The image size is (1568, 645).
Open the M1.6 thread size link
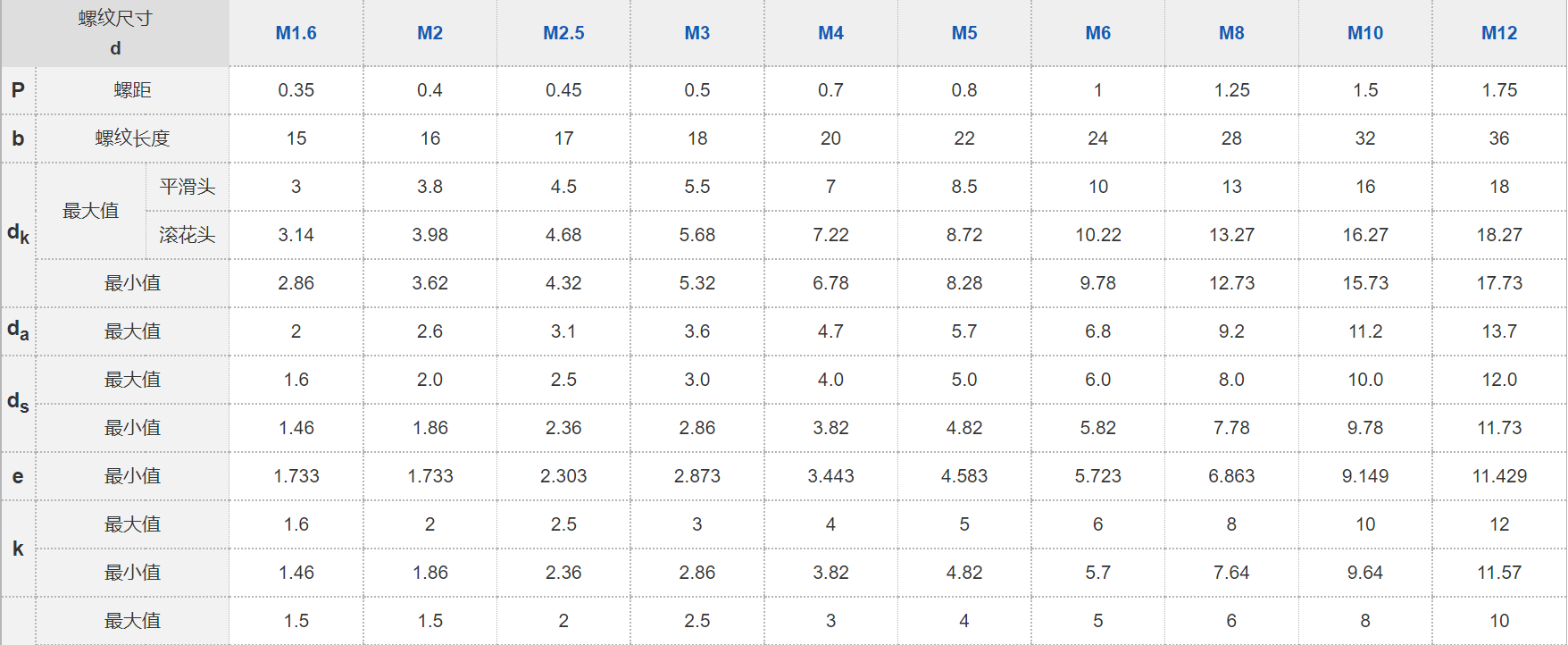coord(296,33)
